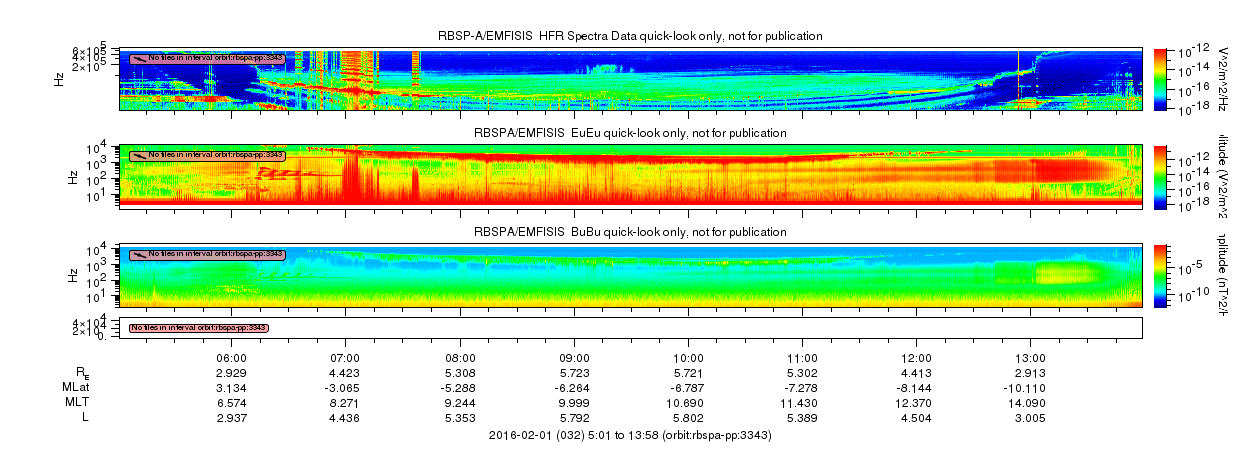Click the MLat value 3.134
Screen dimensions: 1250x449
coord(232,386)
